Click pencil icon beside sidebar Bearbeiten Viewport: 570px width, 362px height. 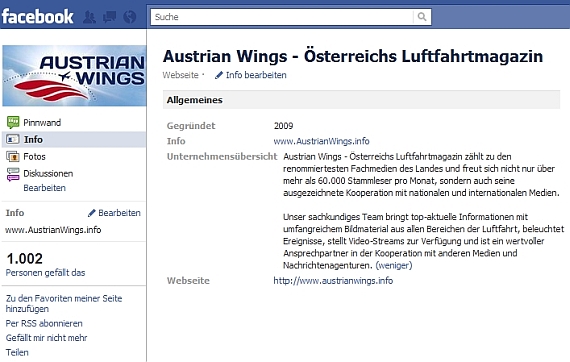(92, 213)
